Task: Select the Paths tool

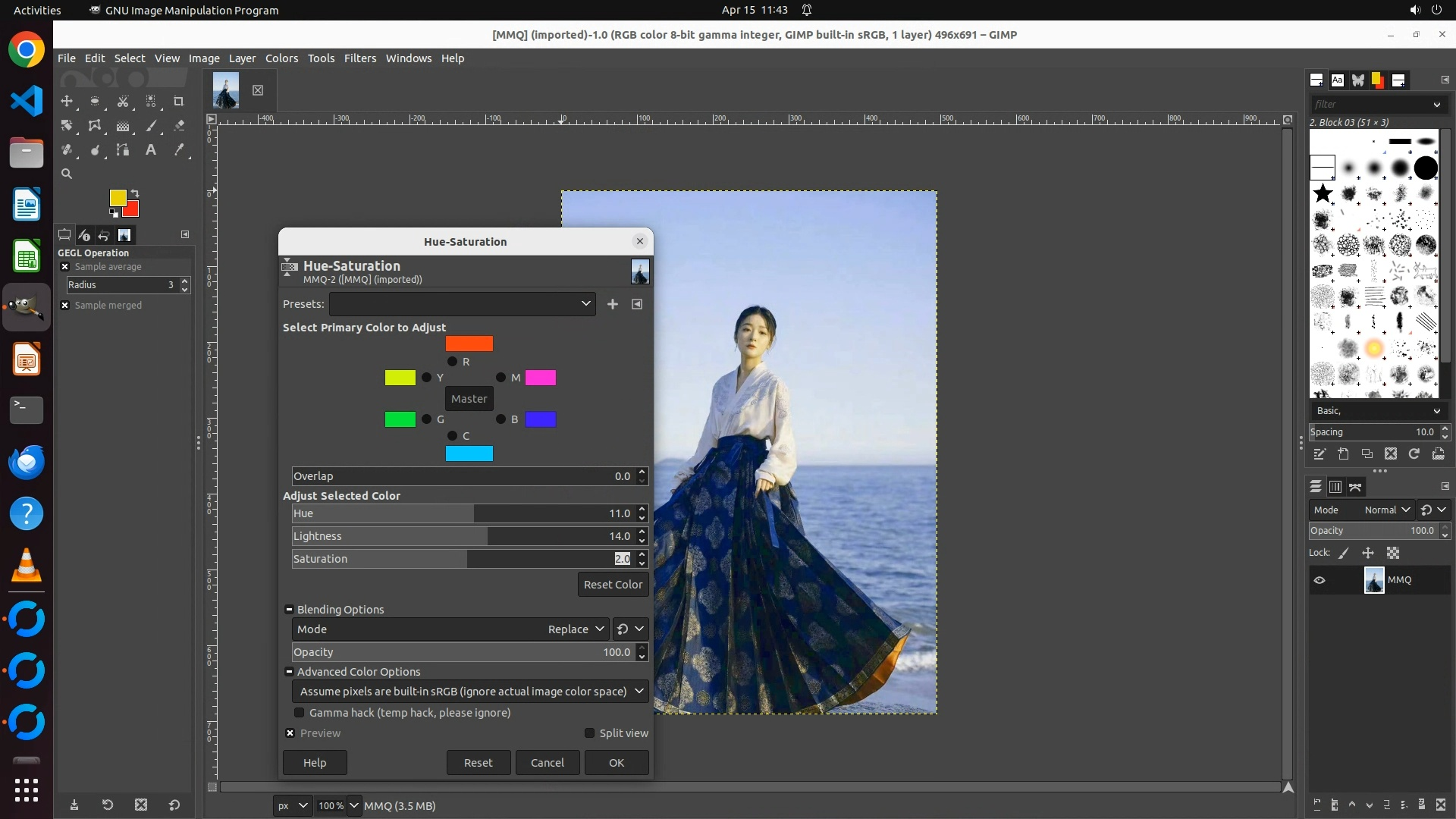Action: tap(123, 150)
